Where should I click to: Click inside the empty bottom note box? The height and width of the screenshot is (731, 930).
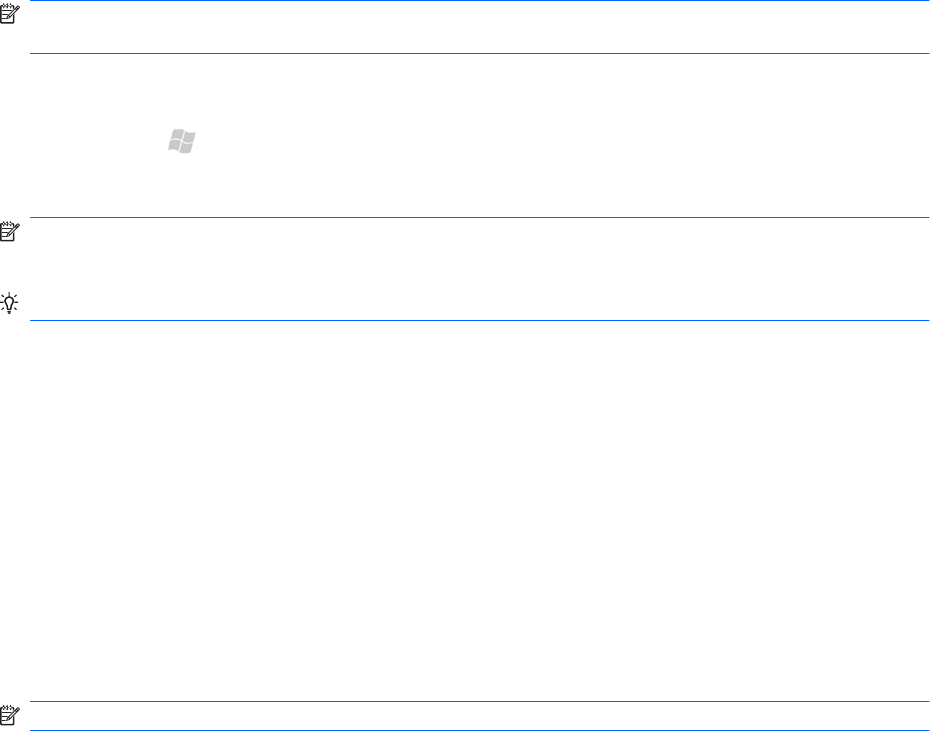[x=480, y=716]
